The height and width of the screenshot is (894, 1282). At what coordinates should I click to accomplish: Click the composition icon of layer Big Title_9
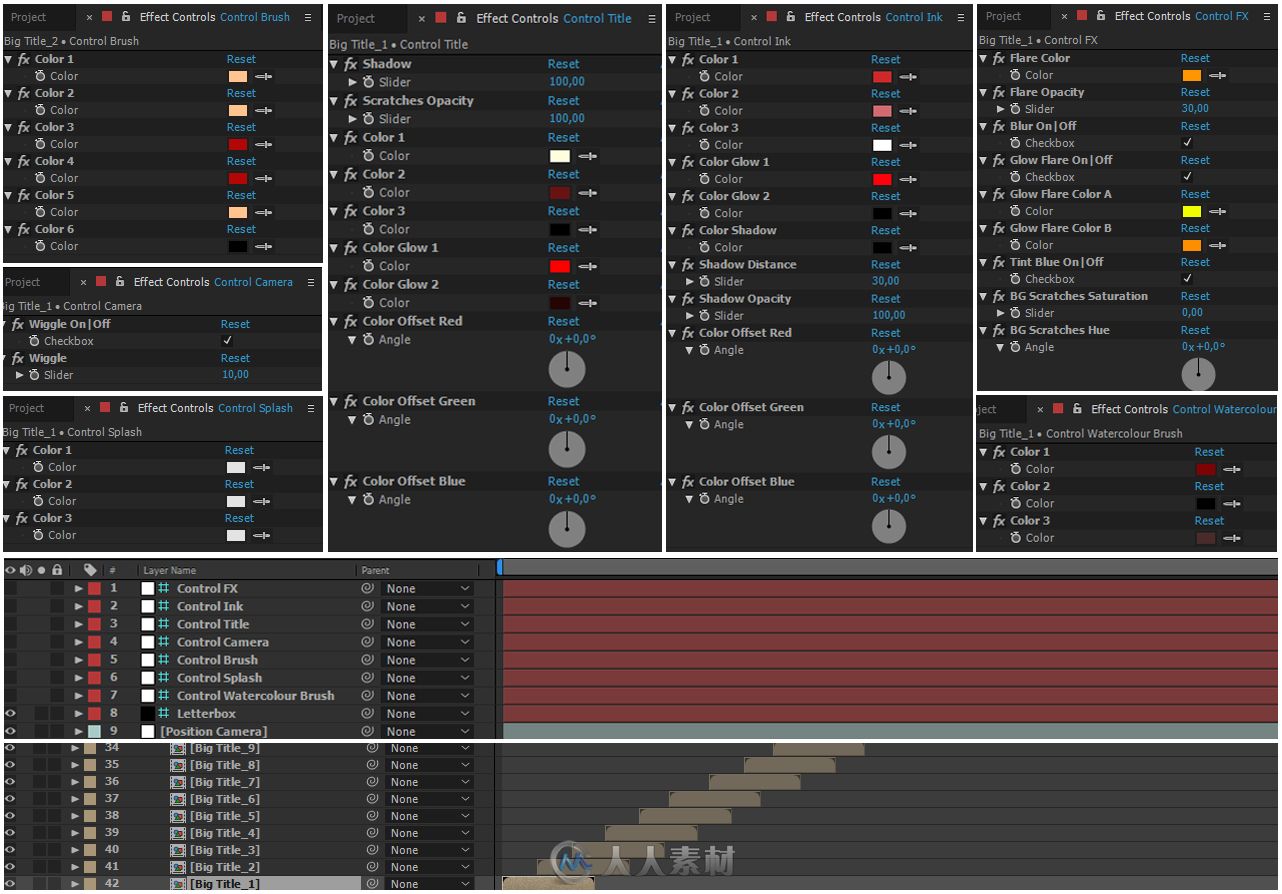178,748
